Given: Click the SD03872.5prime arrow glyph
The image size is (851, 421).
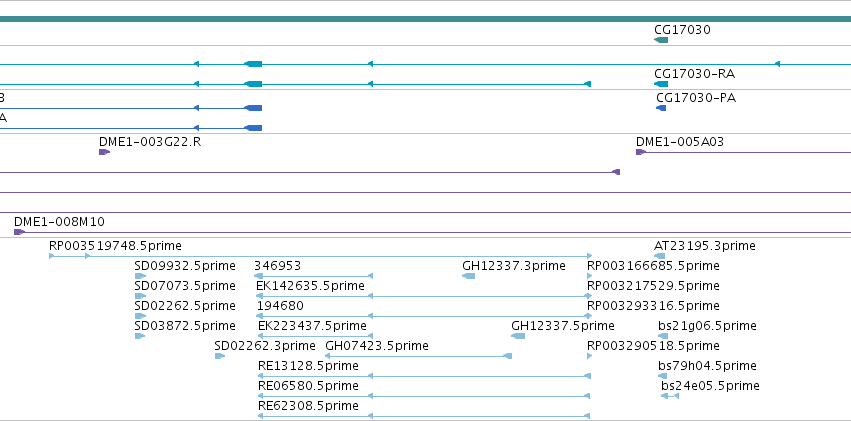Looking at the screenshot, I should click(140, 336).
